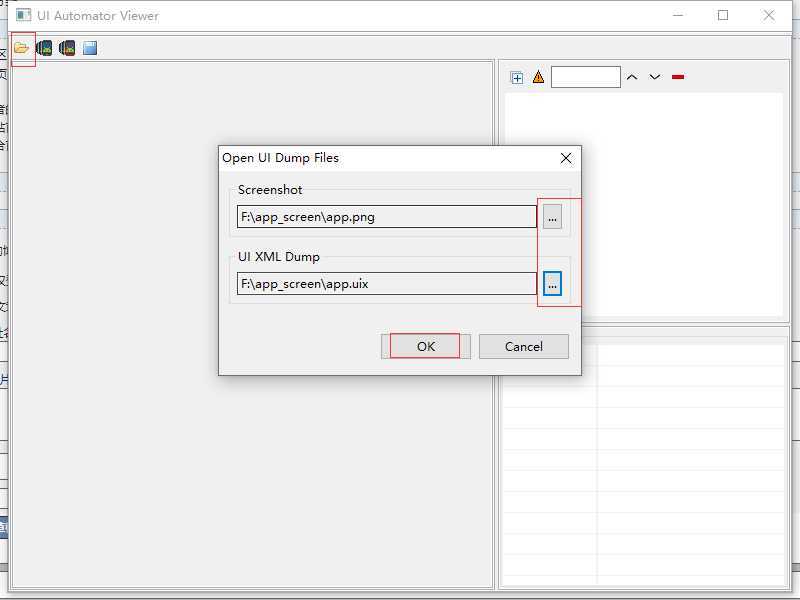Confirm the dialog with OK
This screenshot has height=600, width=800.
(x=426, y=346)
